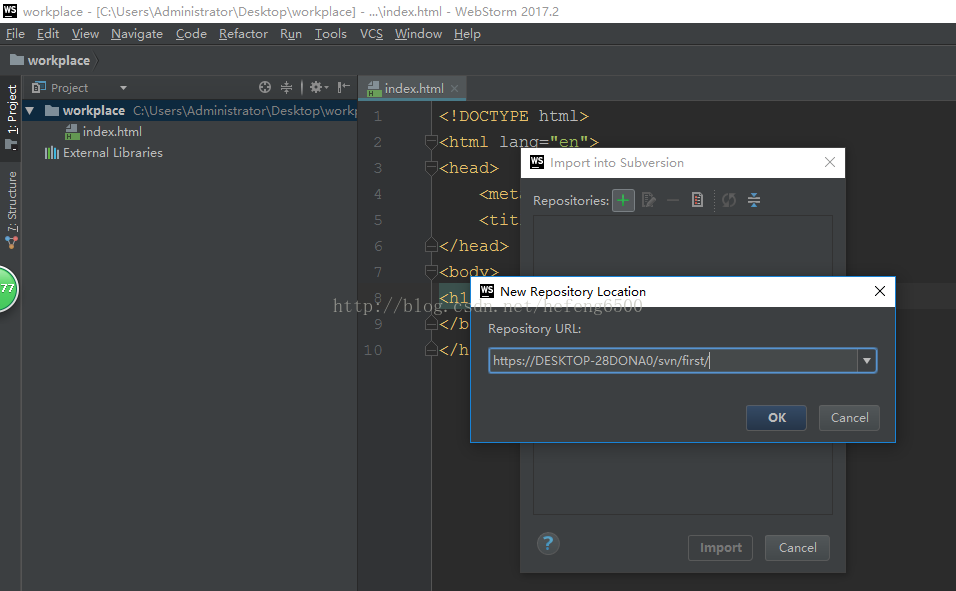Open the Project view selector dropdown

123,88
